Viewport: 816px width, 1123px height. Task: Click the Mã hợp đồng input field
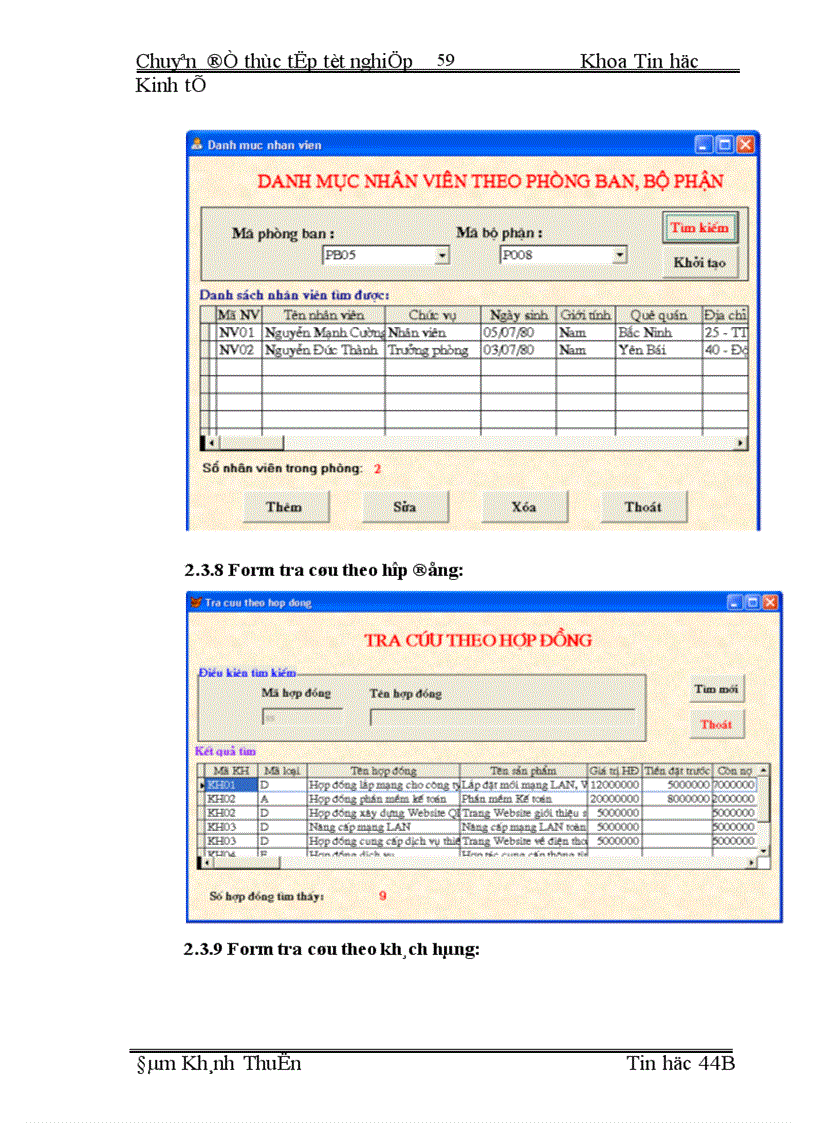302,716
